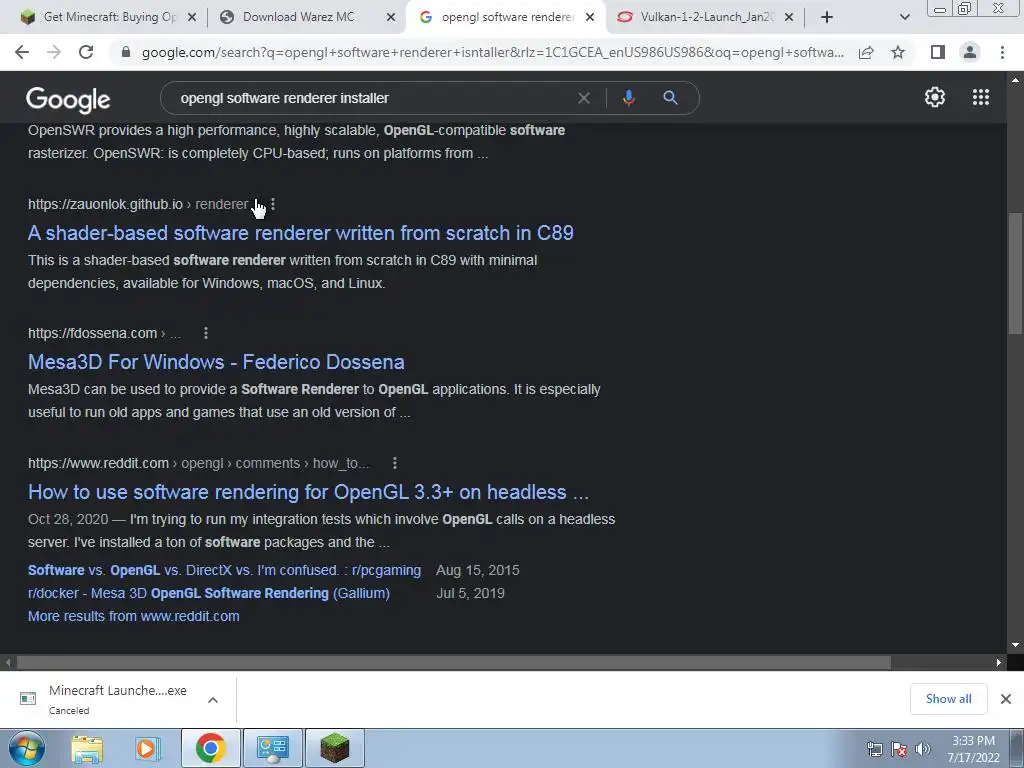Open Chrome three-dot menu
The height and width of the screenshot is (768, 1024).
[x=1002, y=52]
